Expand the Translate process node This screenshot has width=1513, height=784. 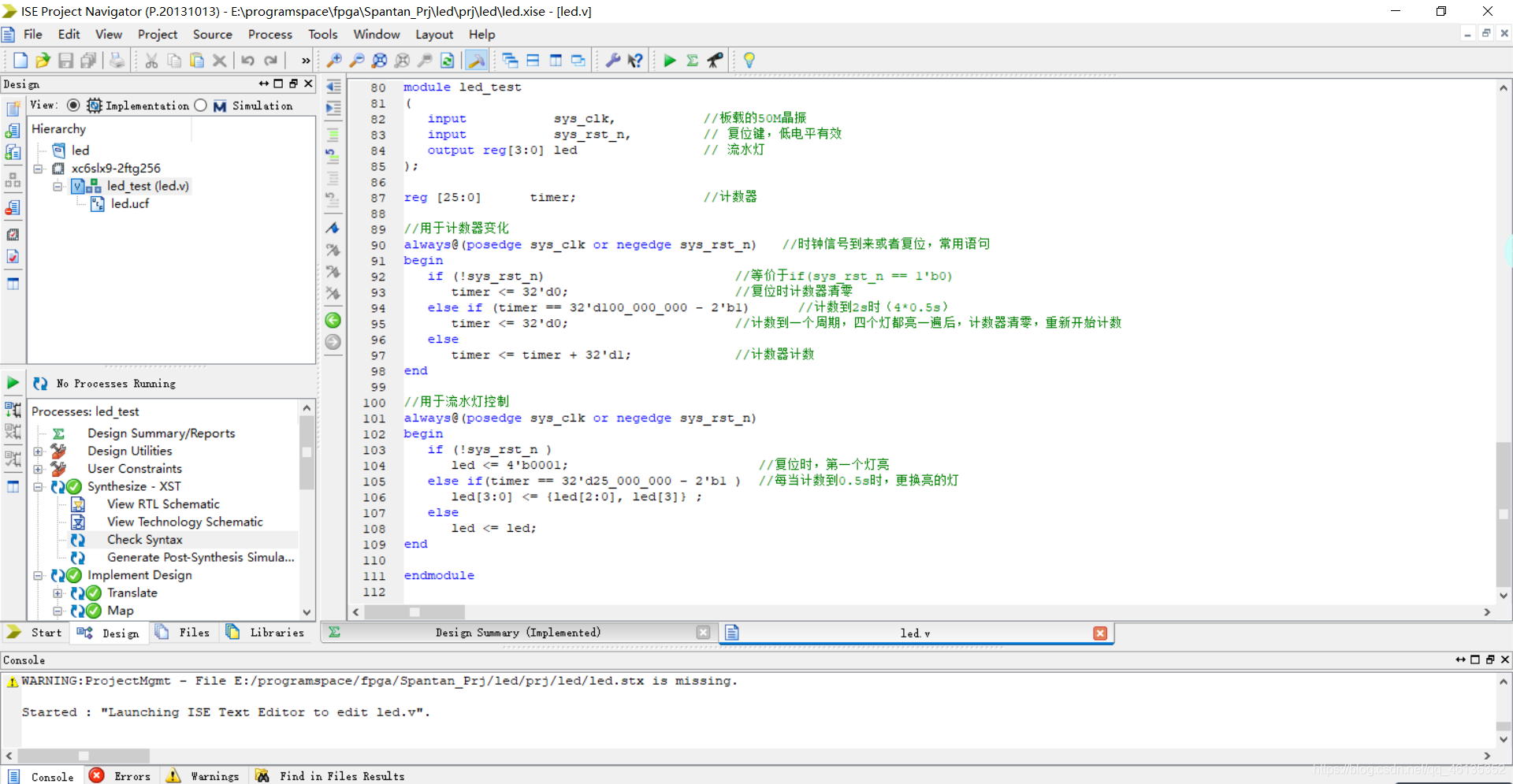coord(58,593)
